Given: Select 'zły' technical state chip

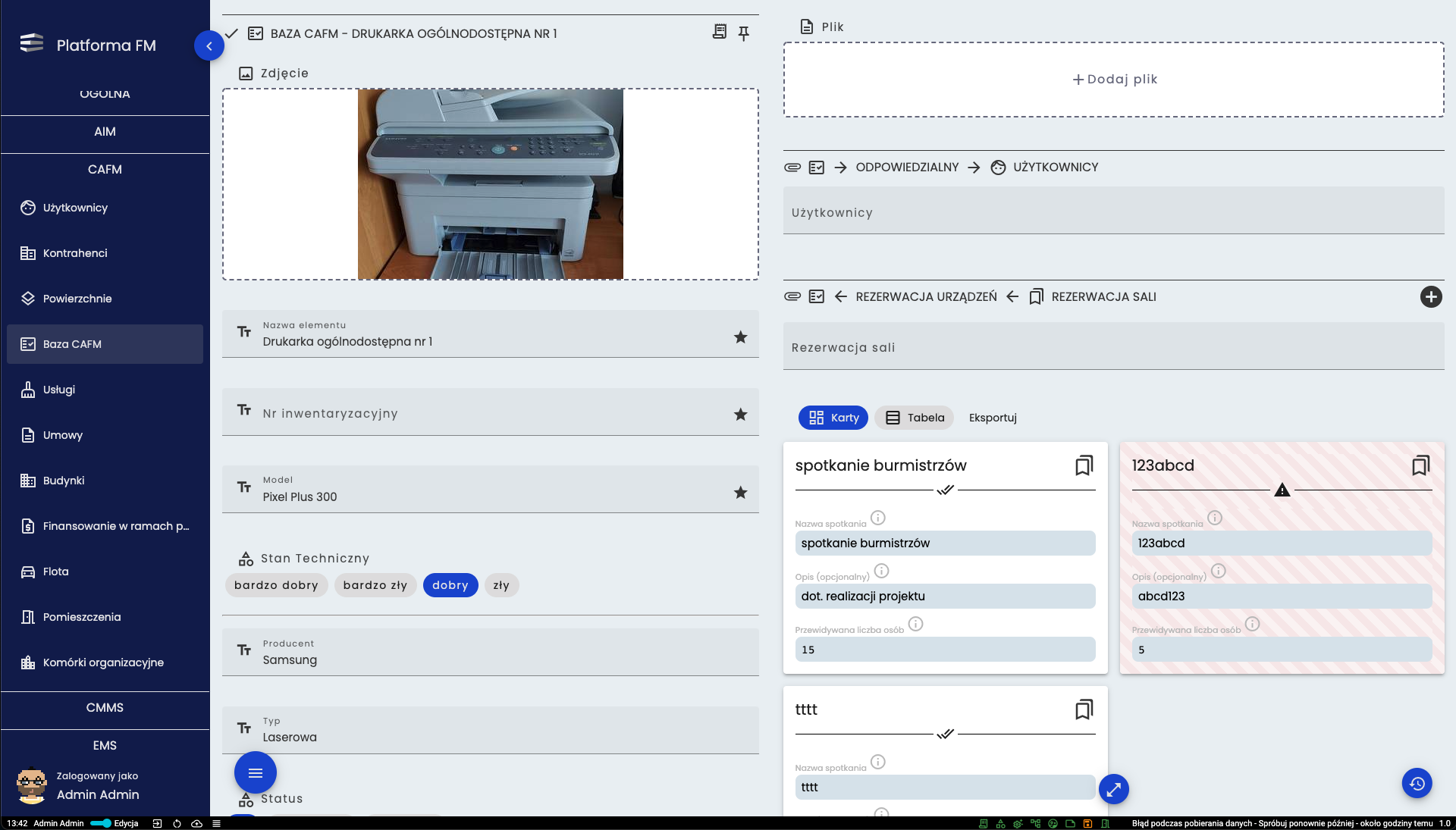Looking at the screenshot, I should click(501, 585).
